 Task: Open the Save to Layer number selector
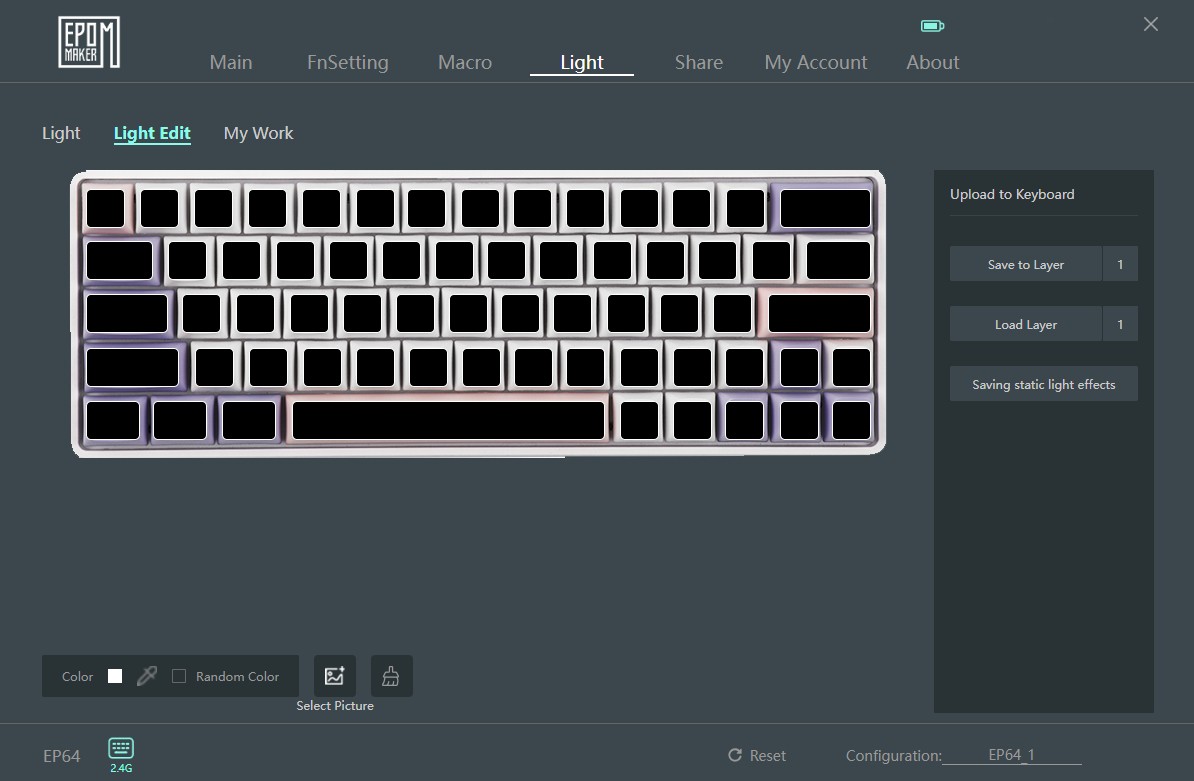coord(1120,264)
